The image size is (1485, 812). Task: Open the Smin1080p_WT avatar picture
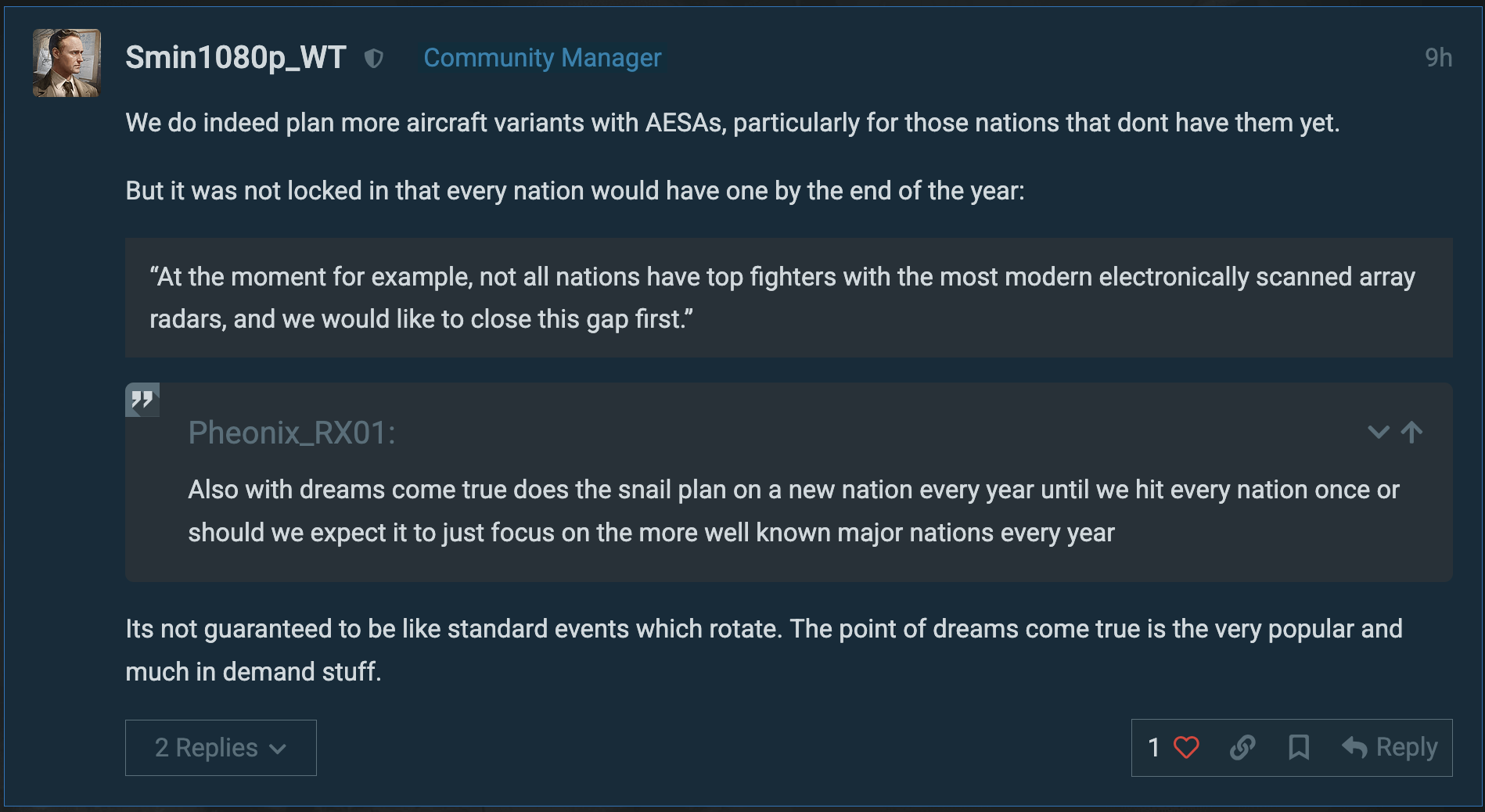pos(67,63)
